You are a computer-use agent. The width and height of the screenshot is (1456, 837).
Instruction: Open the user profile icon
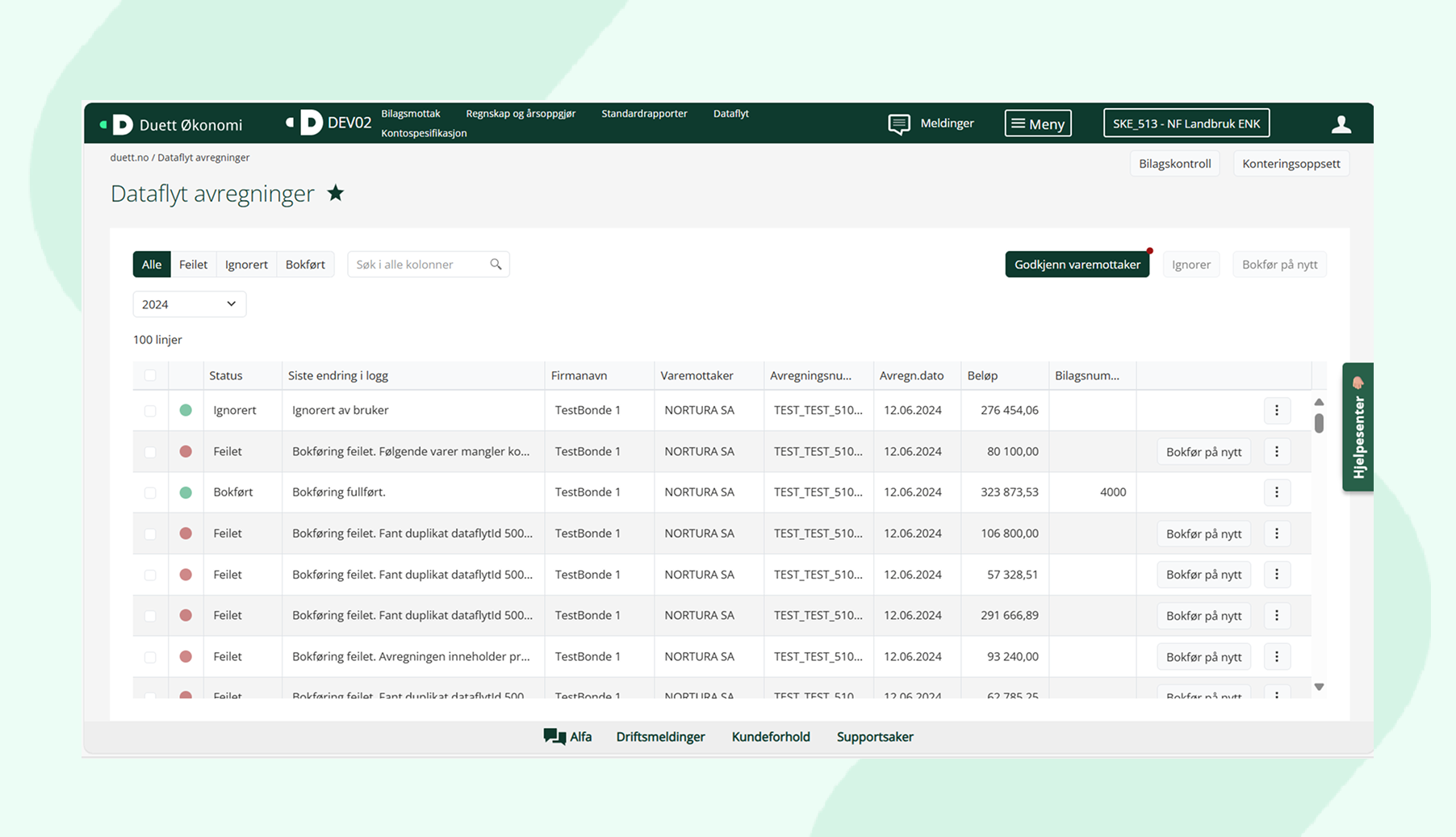pos(1341,124)
